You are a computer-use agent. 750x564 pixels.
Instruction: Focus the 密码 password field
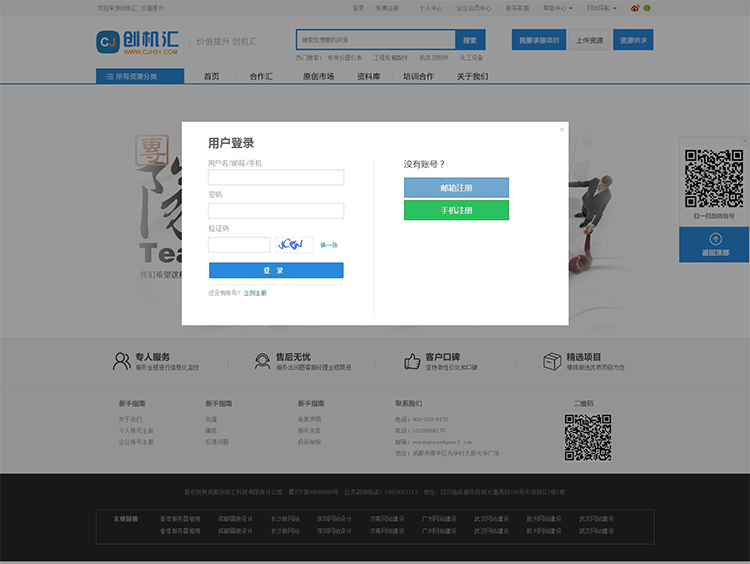point(276,211)
